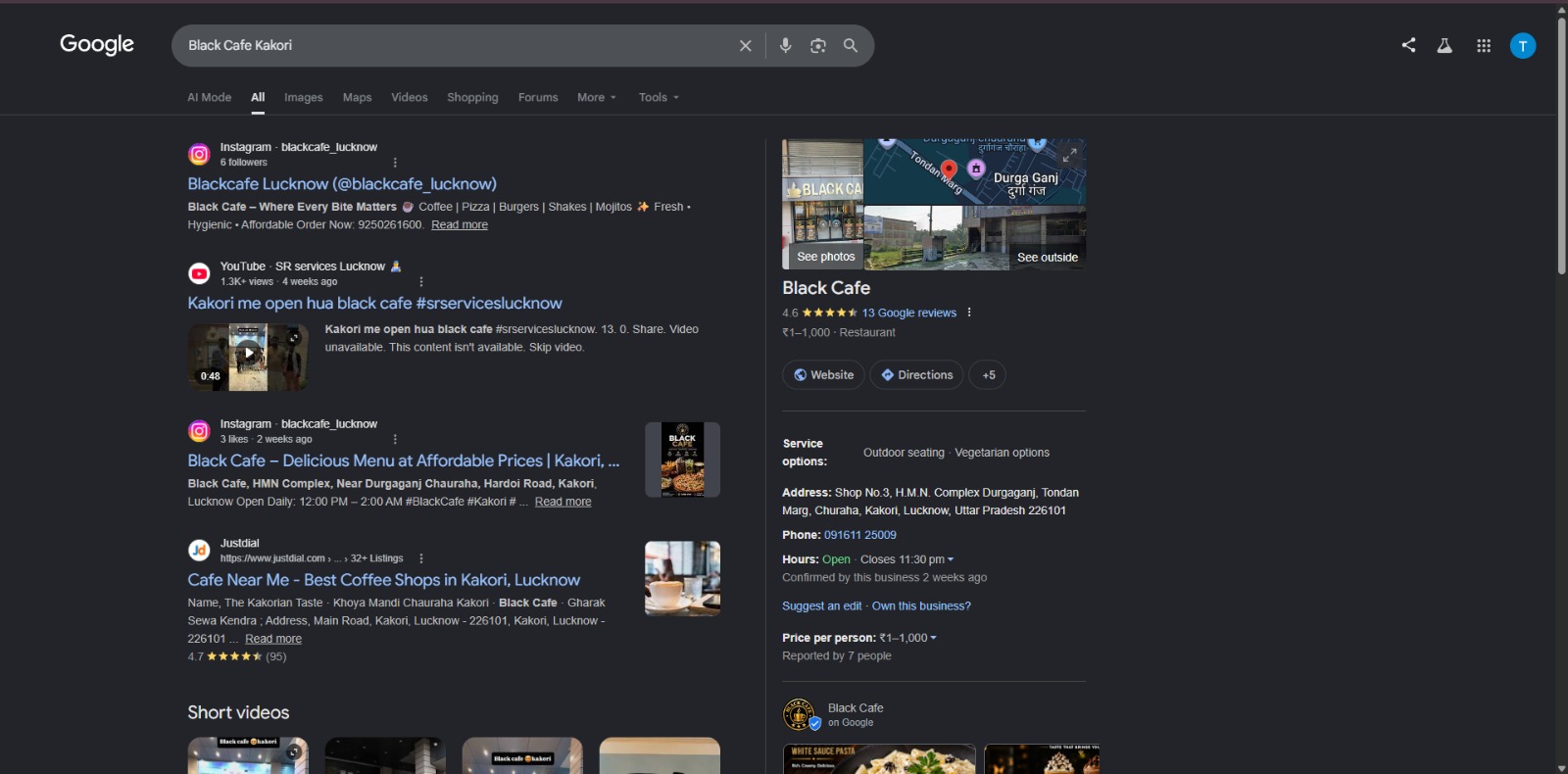Open Justdial site favicon
This screenshot has height=774, width=1568.
199,551
